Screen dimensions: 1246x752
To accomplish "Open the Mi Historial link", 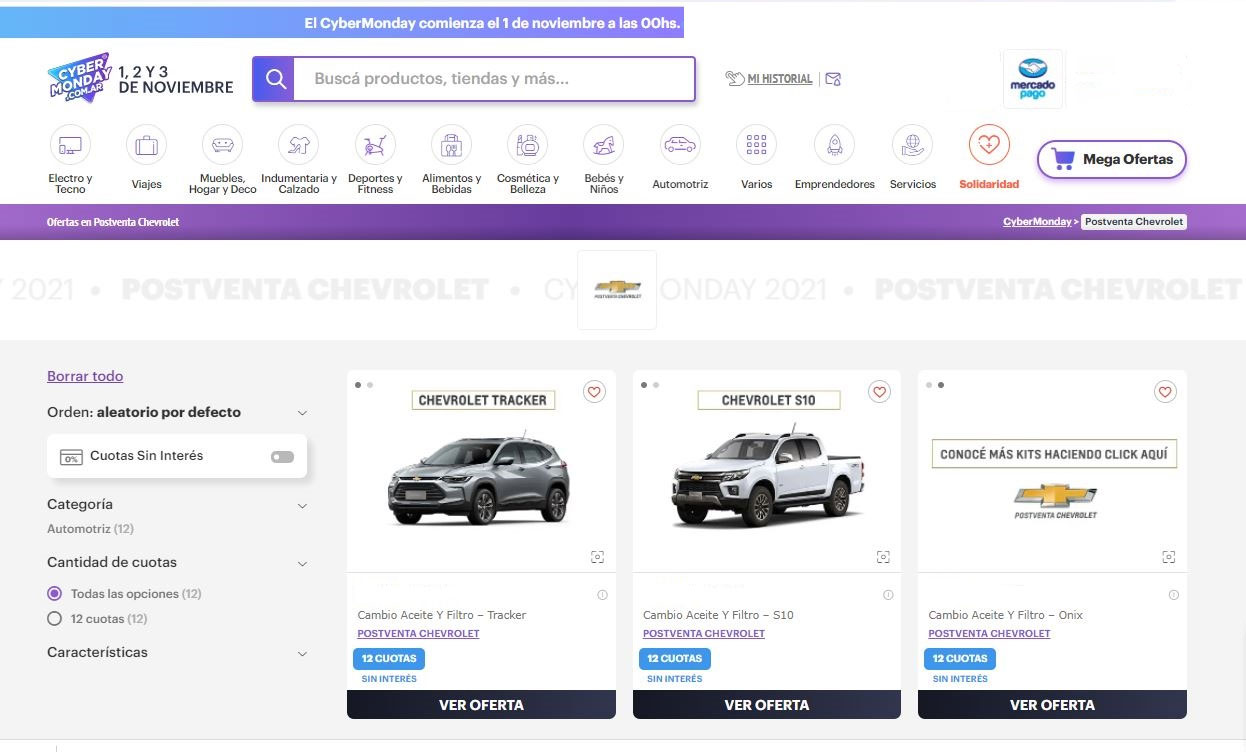I will [779, 79].
